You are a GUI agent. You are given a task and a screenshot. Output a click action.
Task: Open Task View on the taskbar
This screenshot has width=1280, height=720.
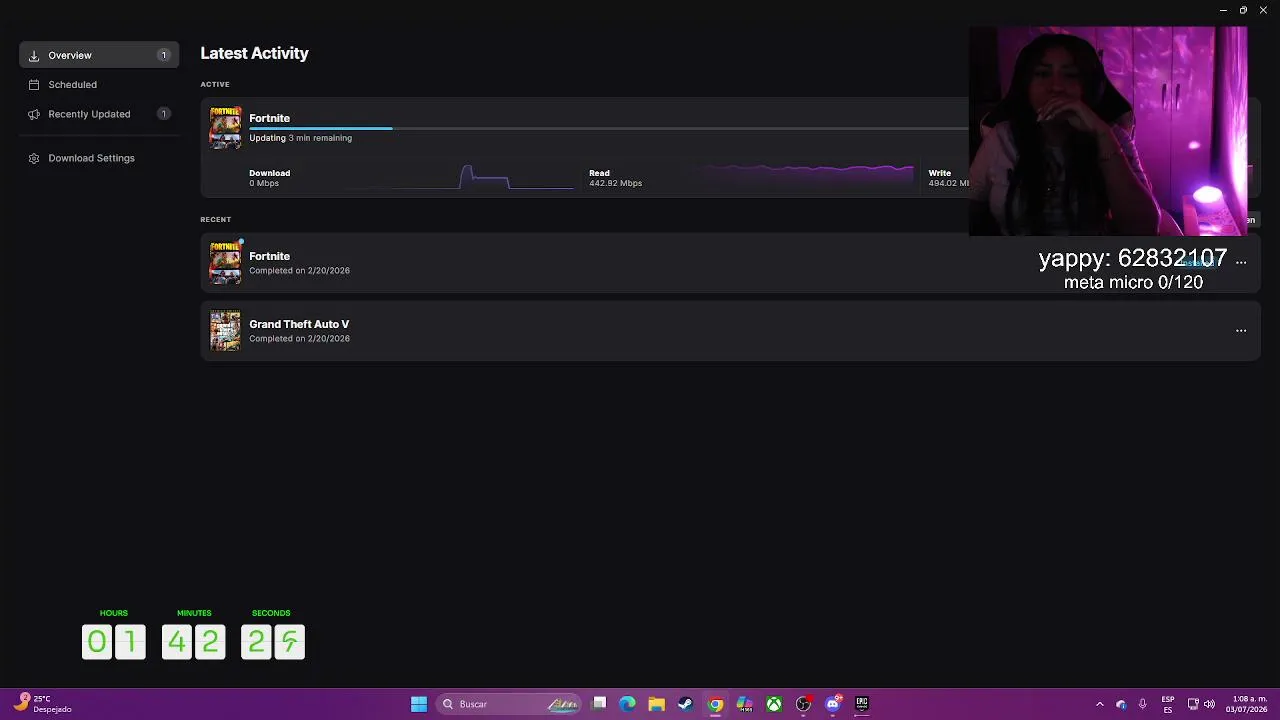pos(599,704)
